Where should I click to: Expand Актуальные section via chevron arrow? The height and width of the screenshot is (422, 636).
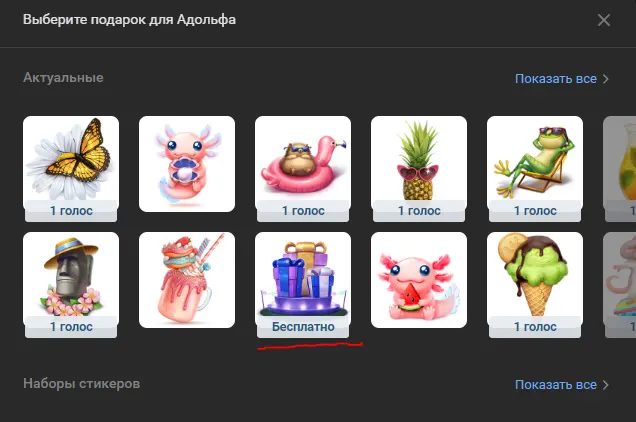(x=606, y=79)
